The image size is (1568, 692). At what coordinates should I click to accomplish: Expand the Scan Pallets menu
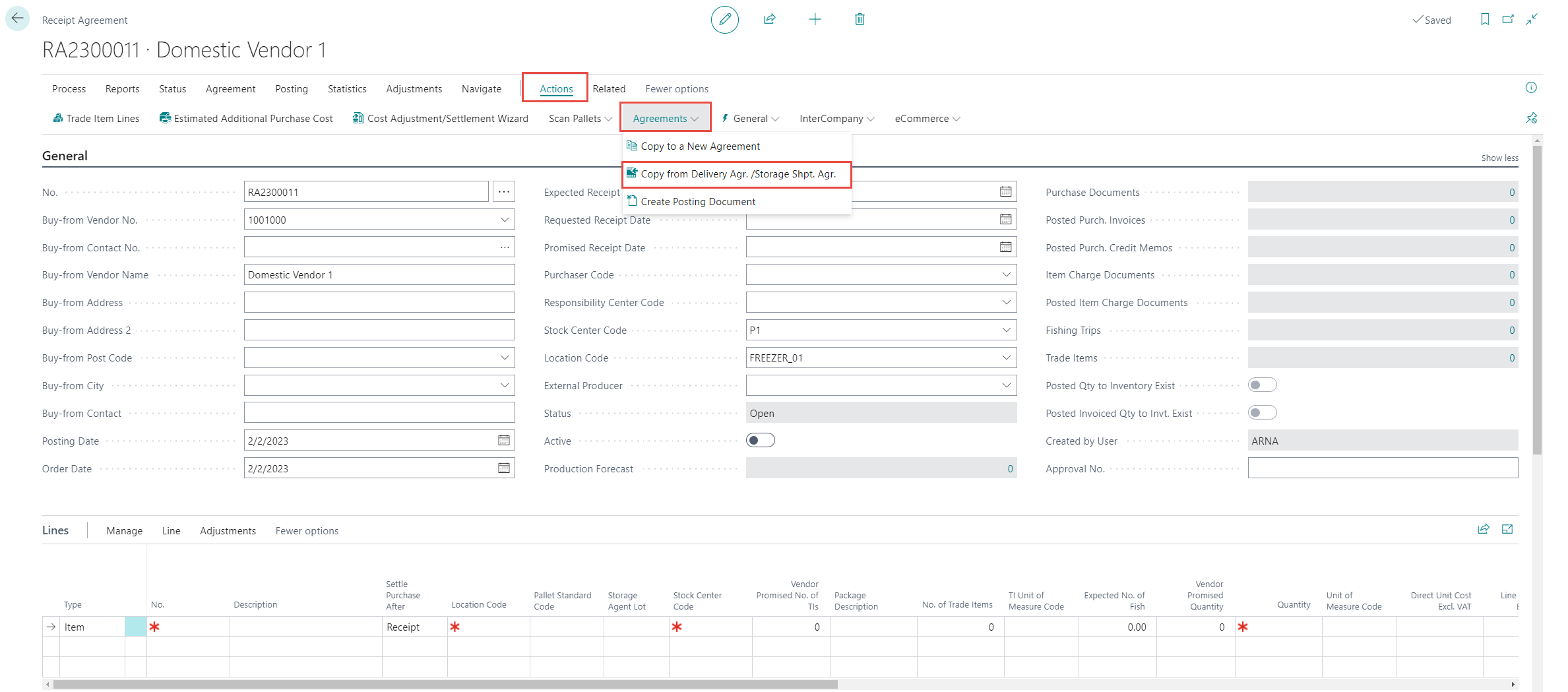click(x=580, y=119)
